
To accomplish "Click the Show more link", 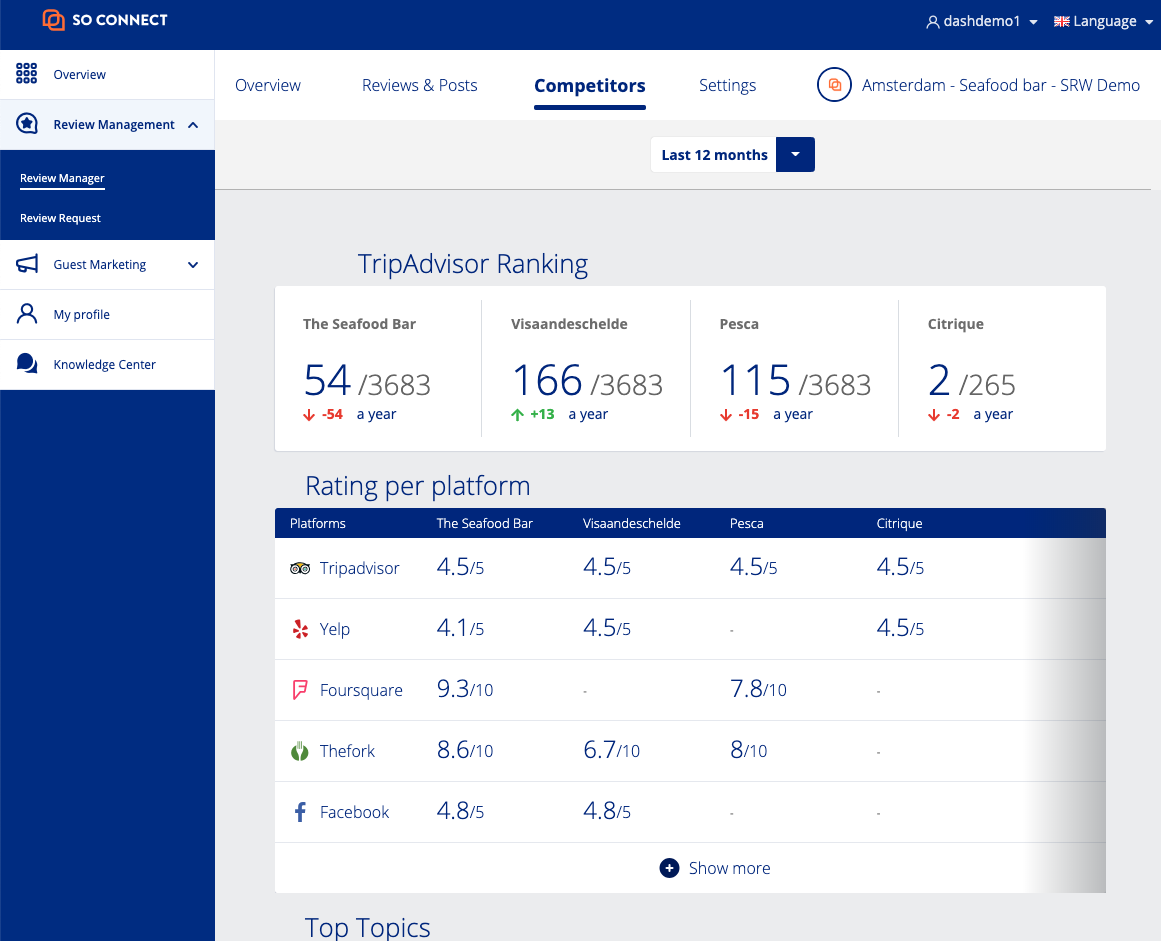I will tap(729, 868).
